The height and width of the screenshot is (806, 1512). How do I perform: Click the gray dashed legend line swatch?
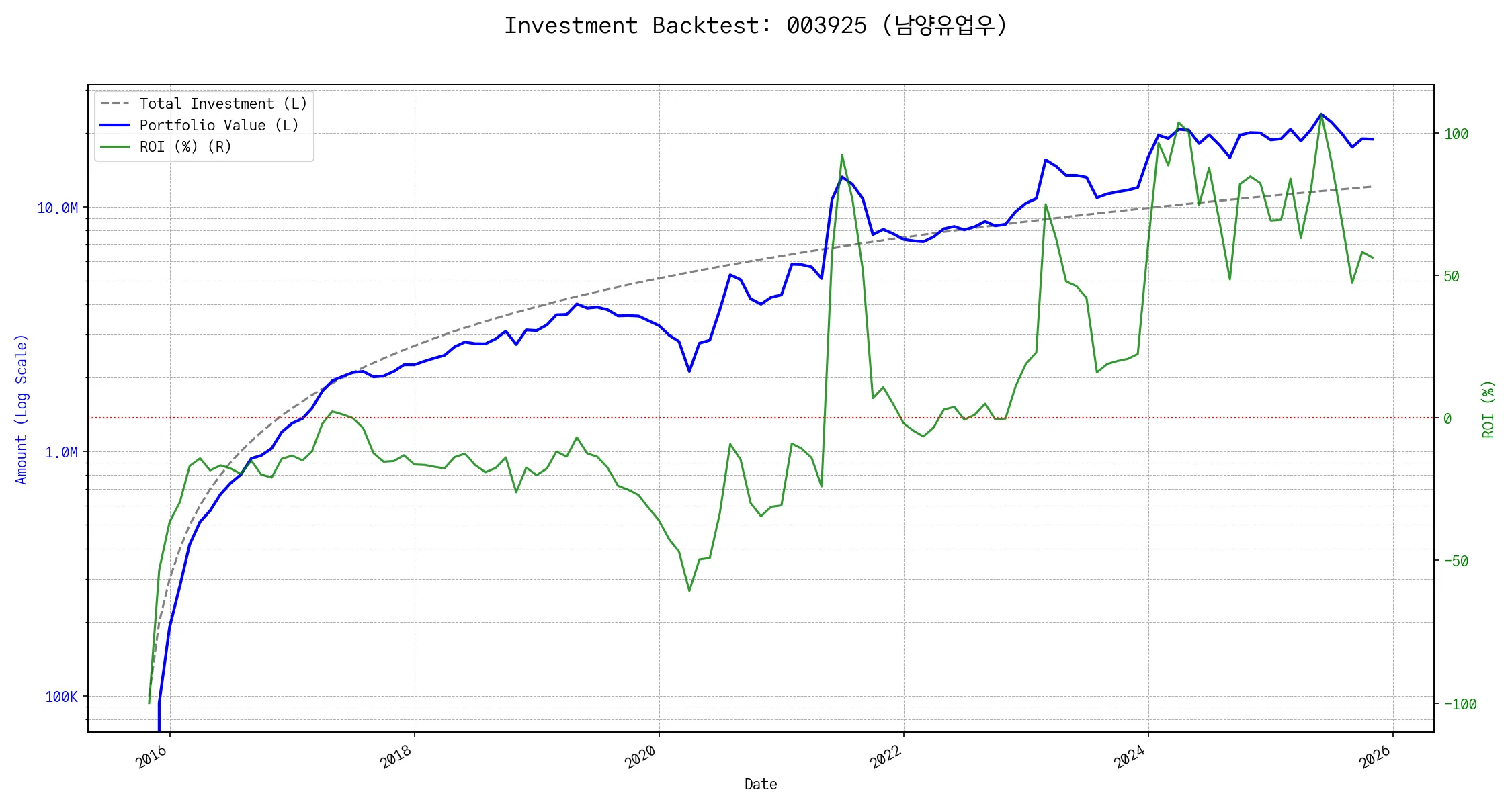115,103
